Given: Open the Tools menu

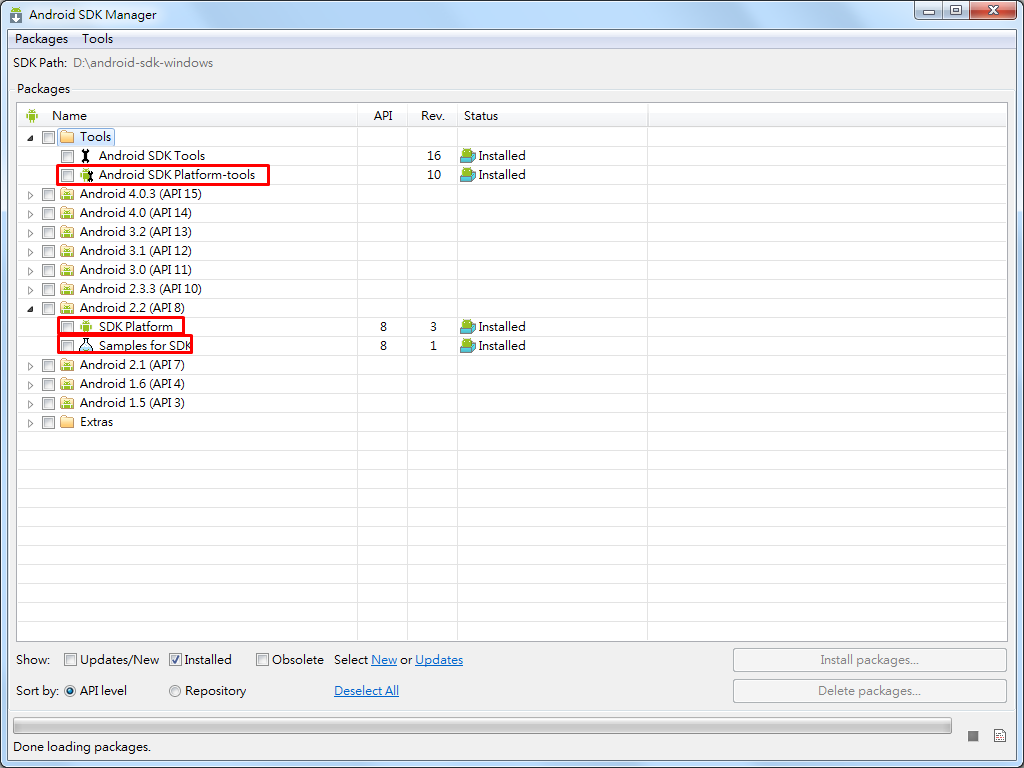Looking at the screenshot, I should point(97,39).
